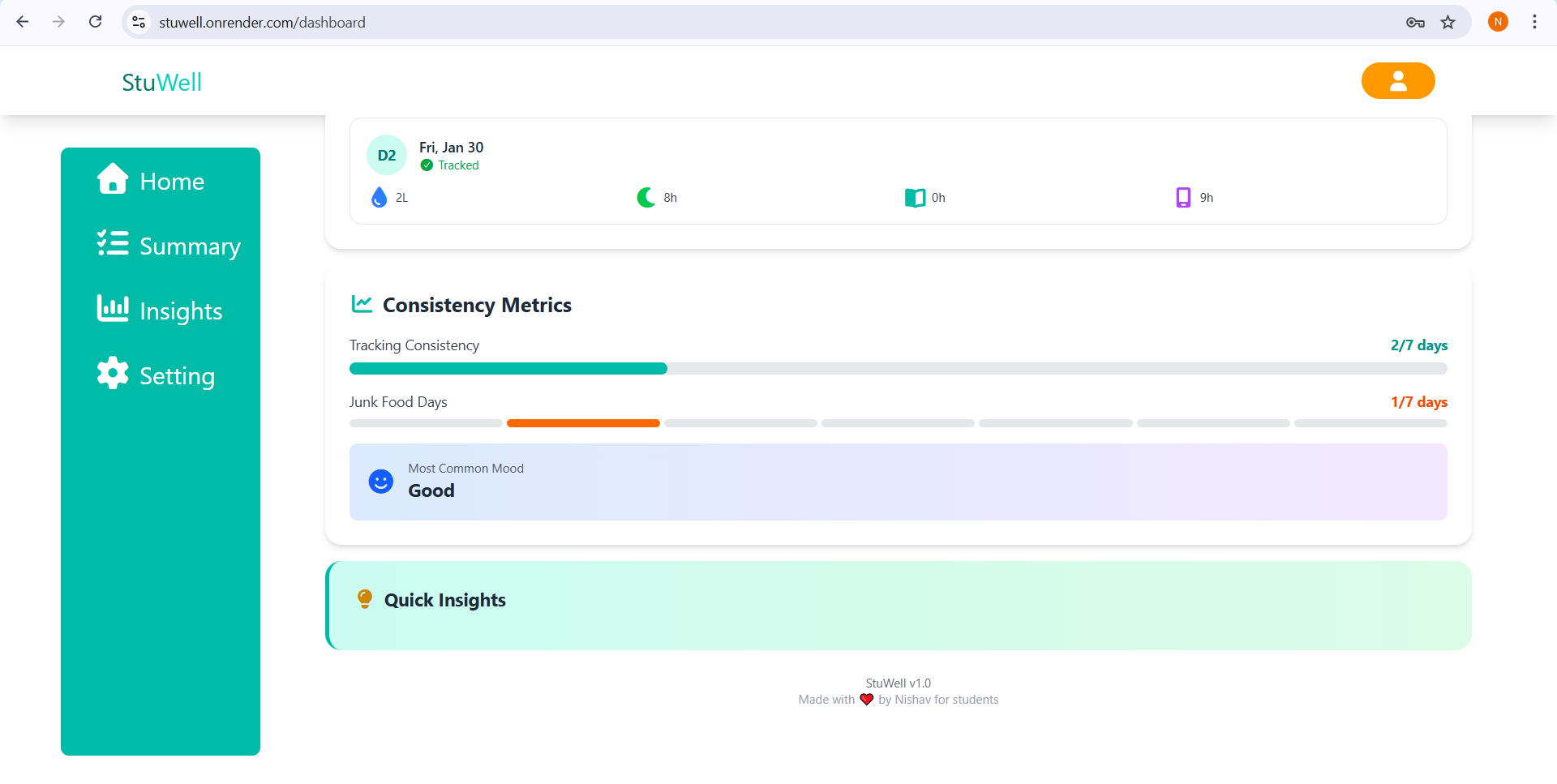
Task: Click the Quick Insights heading
Action: [445, 600]
